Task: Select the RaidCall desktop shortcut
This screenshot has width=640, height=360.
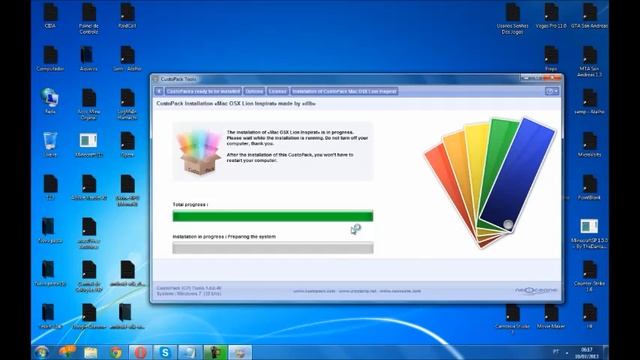Action: pyautogui.click(x=127, y=16)
